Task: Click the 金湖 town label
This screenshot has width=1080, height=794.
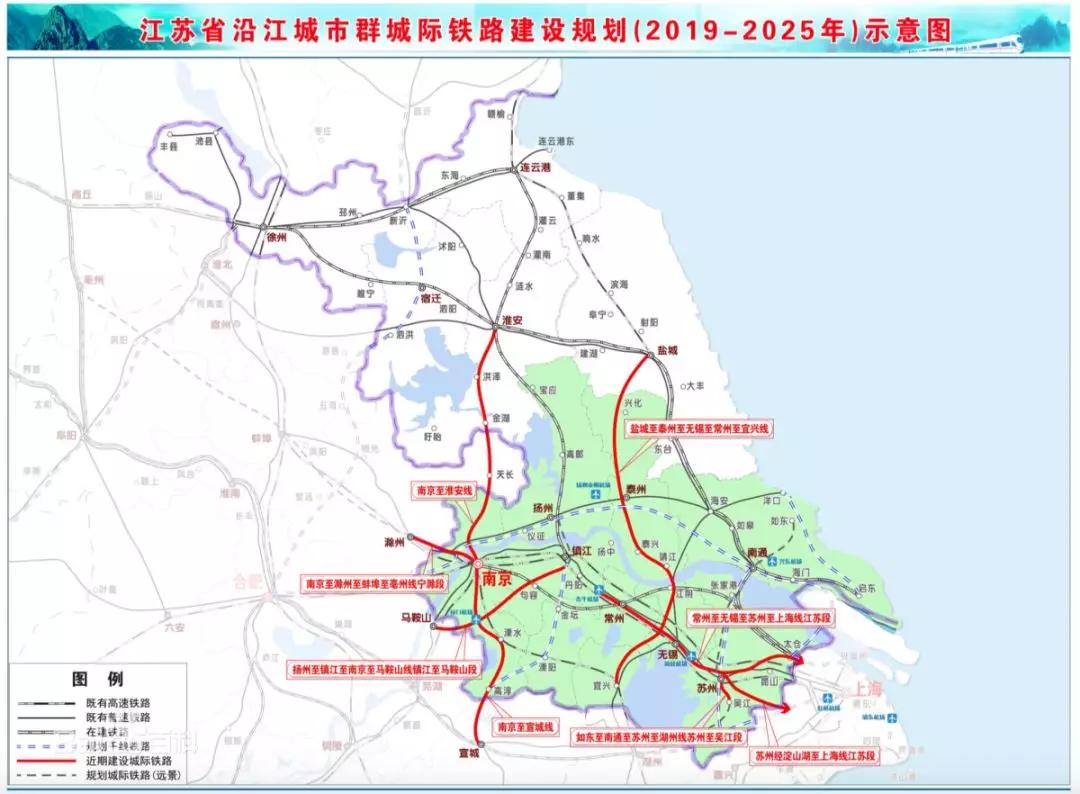Action: tap(501, 418)
